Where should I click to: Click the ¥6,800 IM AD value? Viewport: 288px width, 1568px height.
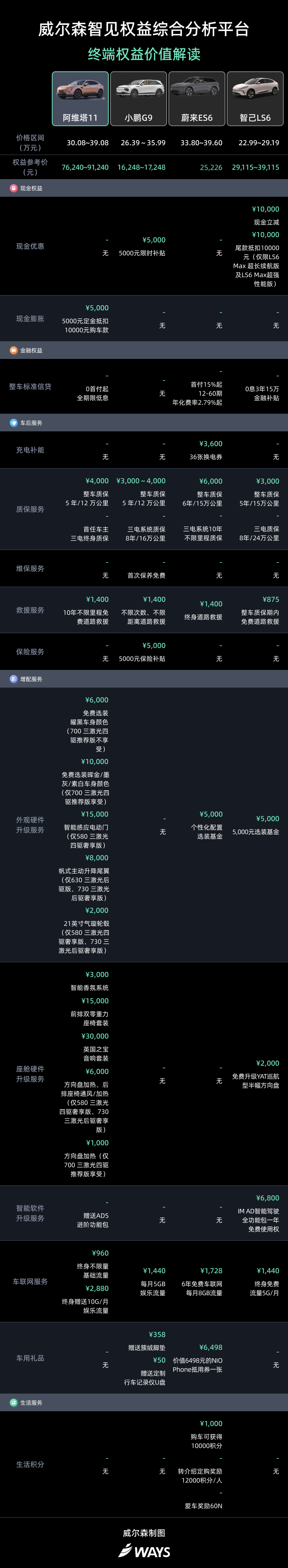click(268, 1198)
